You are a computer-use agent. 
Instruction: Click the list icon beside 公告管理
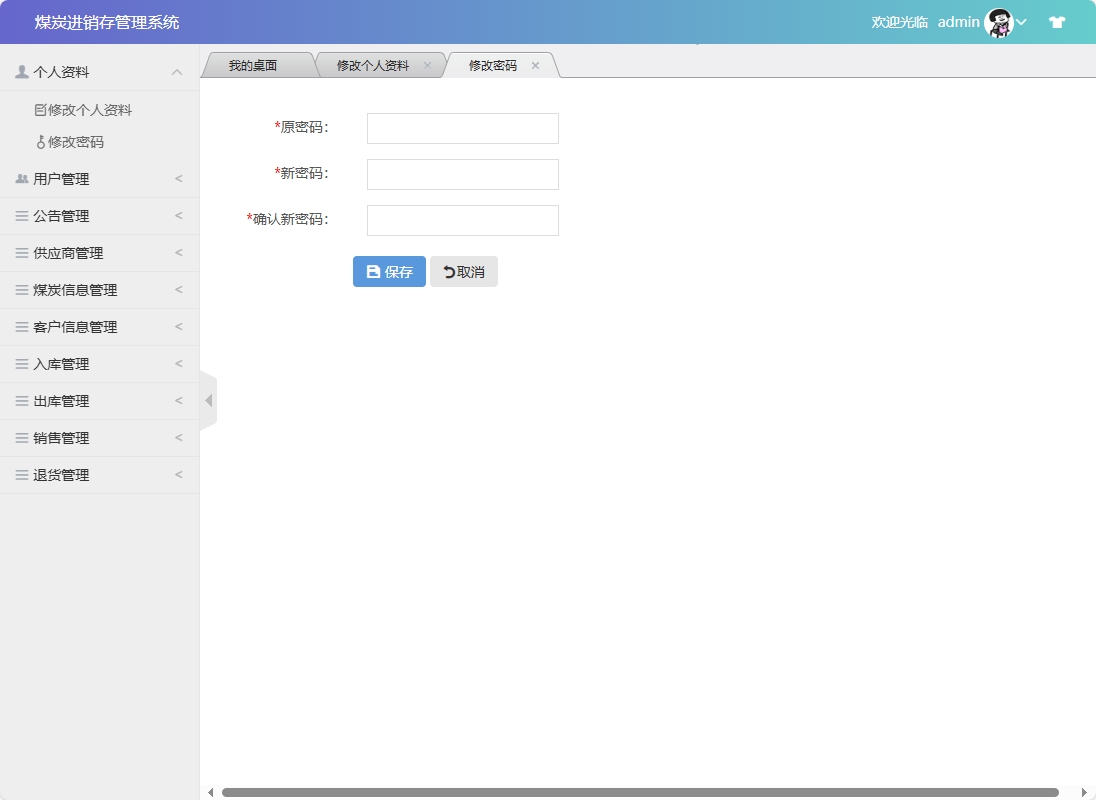pyautogui.click(x=19, y=215)
